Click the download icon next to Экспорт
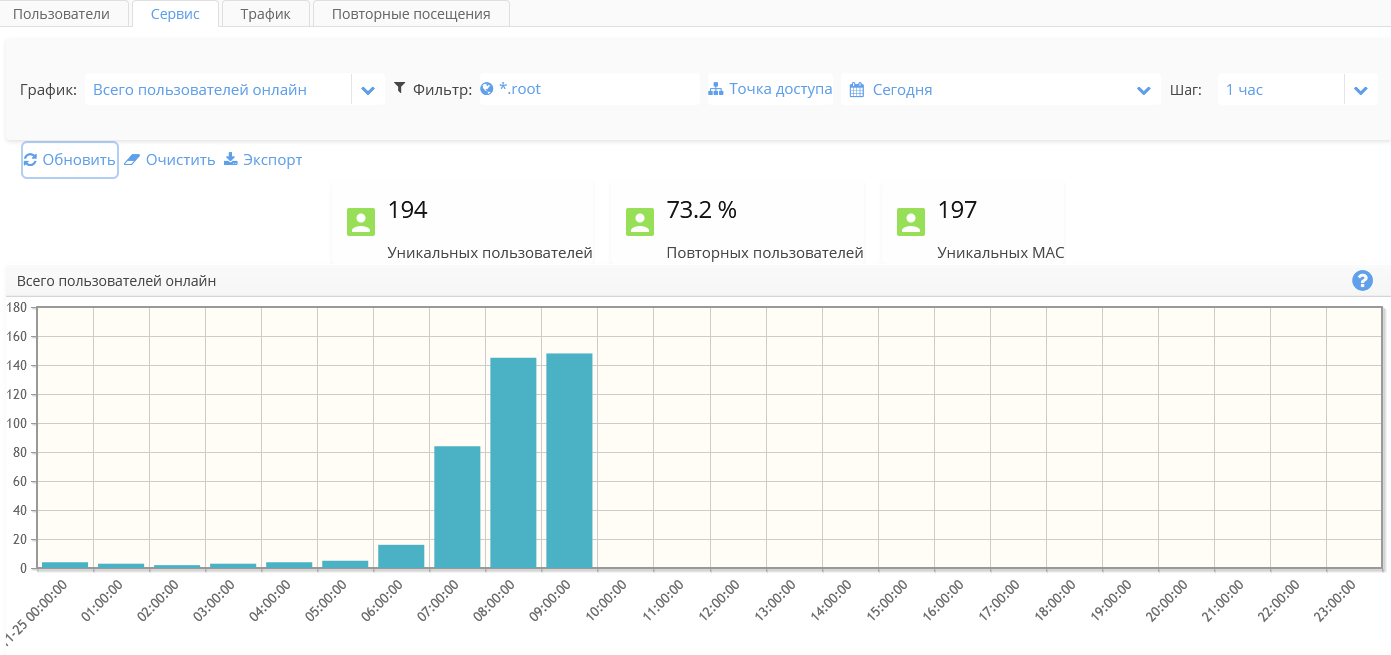This screenshot has height=655, width=1391. [231, 159]
